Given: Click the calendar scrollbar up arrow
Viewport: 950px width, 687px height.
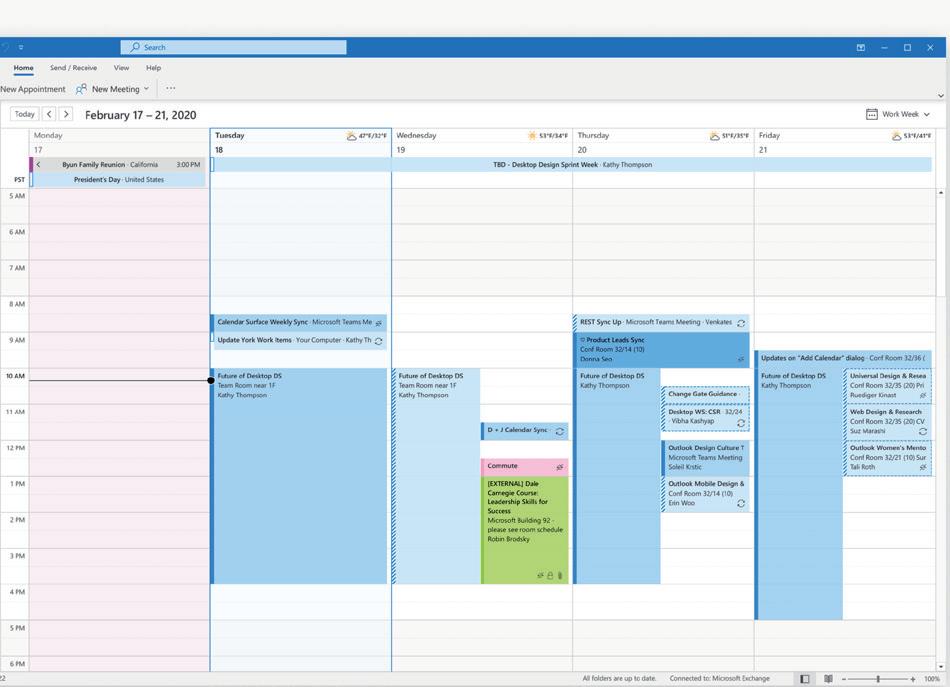Looking at the screenshot, I should coord(940,193).
